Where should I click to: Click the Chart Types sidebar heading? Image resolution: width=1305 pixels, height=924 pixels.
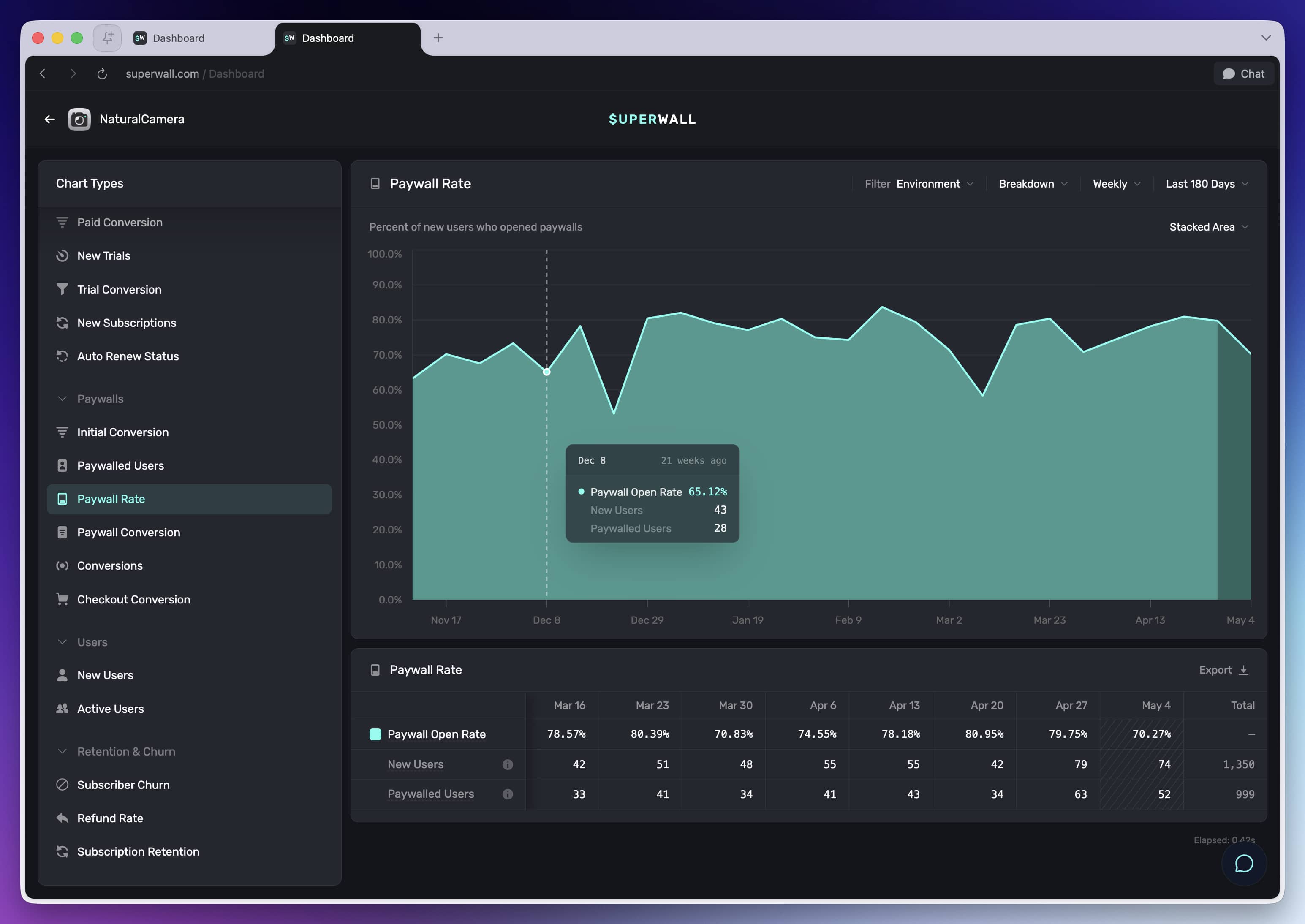(x=90, y=184)
